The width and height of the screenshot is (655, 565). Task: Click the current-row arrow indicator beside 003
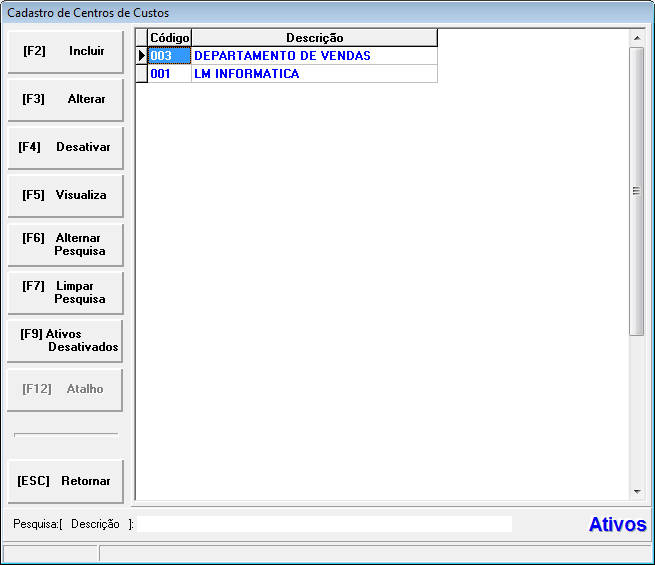pyautogui.click(x=141, y=56)
